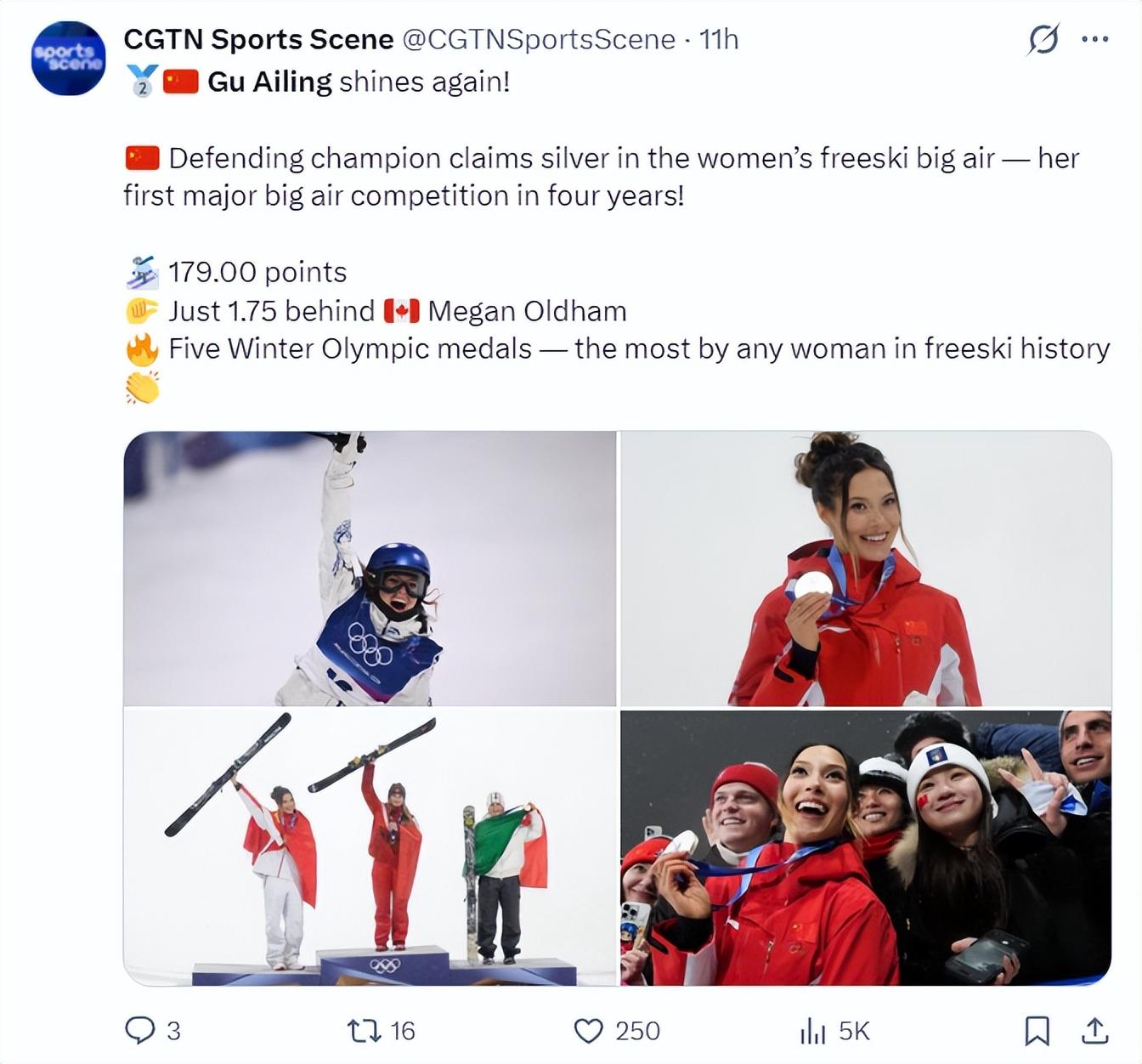Click the 5K views count
The height and width of the screenshot is (1064, 1142).
(x=854, y=1031)
